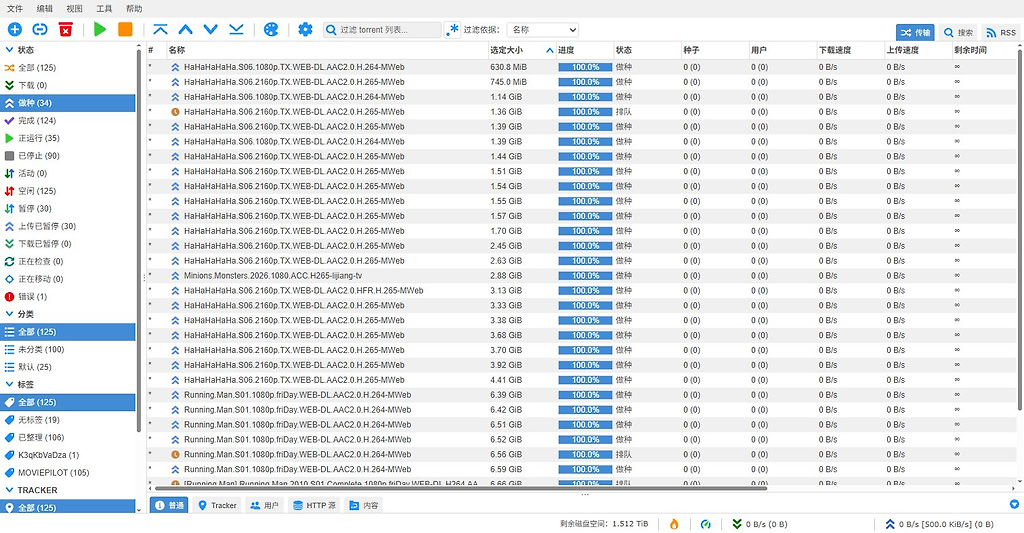Open options with the blue gear icon
Screen dimensions: 1024x533
pyautogui.click(x=305, y=29)
